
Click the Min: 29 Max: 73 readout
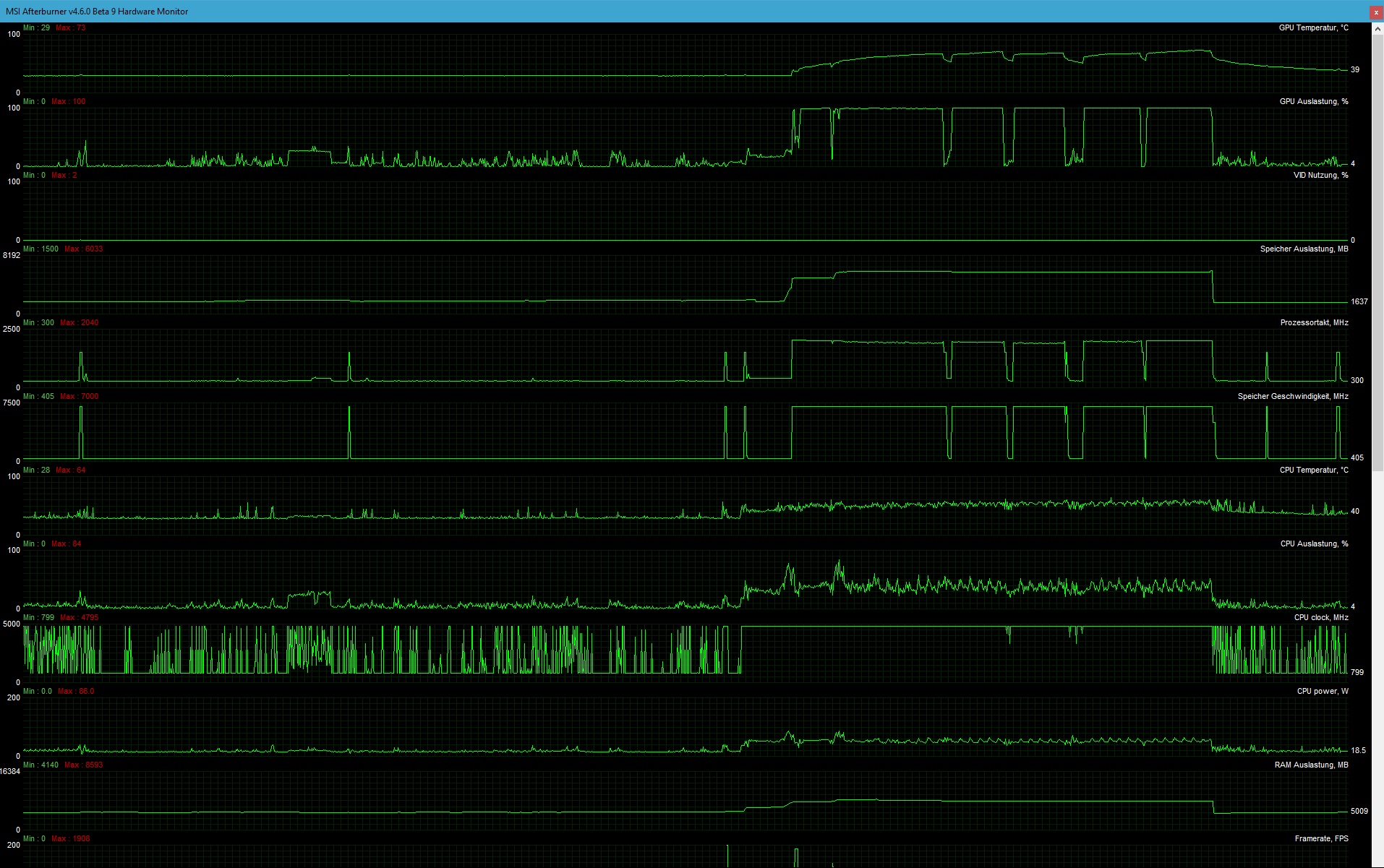(54, 27)
